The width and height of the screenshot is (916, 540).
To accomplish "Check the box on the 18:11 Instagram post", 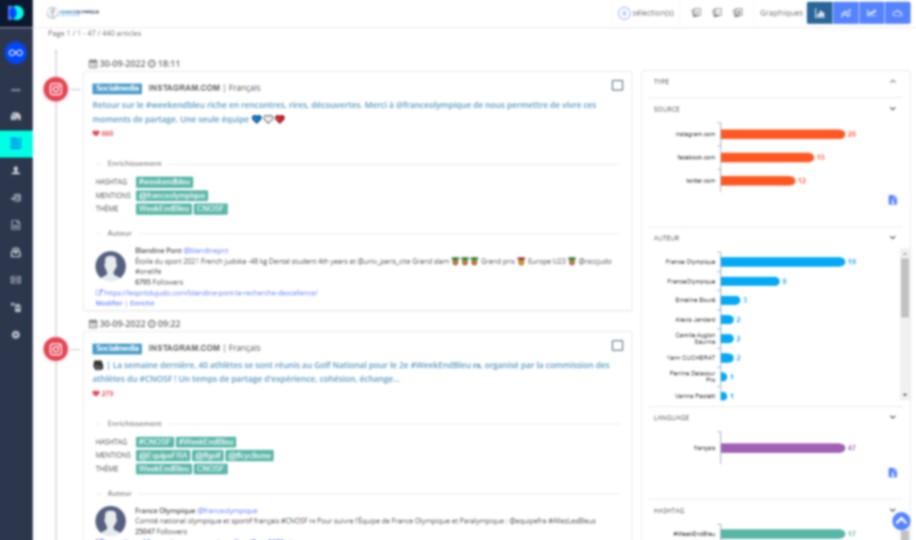I will pos(617,86).
